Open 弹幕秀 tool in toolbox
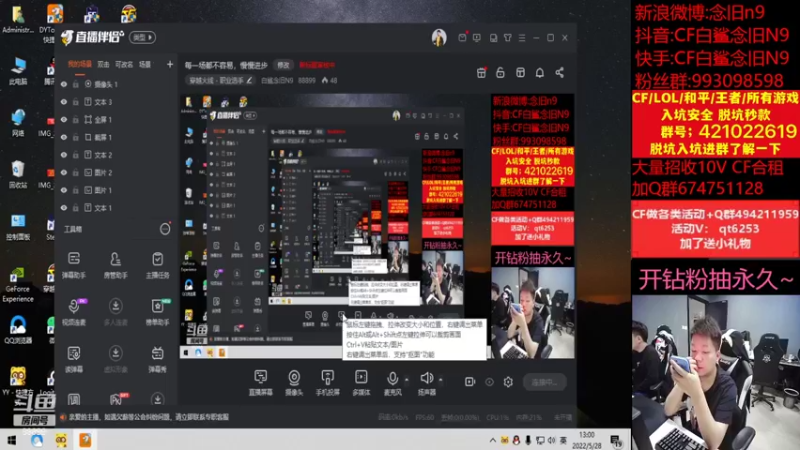Screen dimensions: 800x450 tap(157, 358)
